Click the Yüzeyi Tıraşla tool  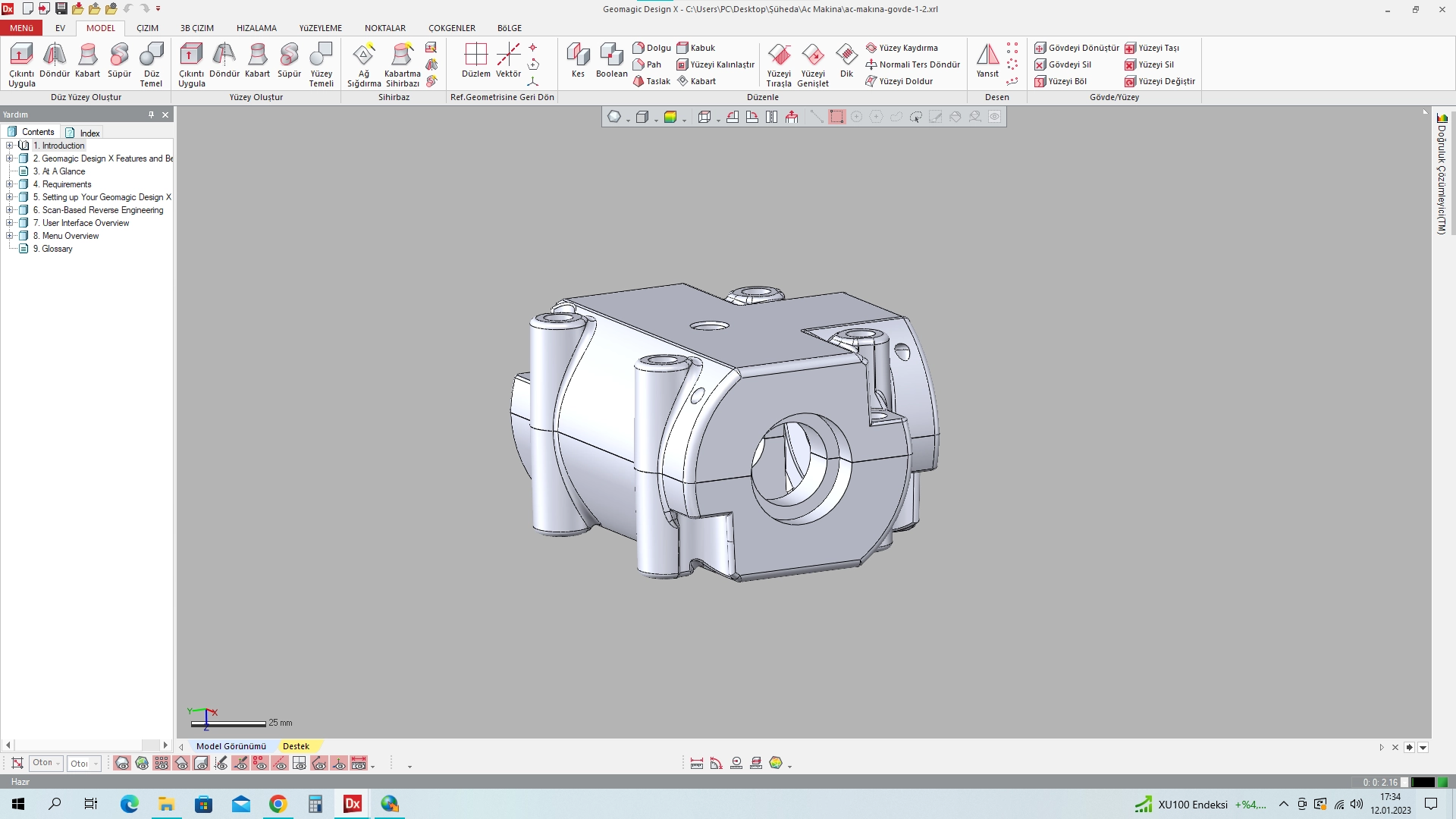(x=779, y=64)
